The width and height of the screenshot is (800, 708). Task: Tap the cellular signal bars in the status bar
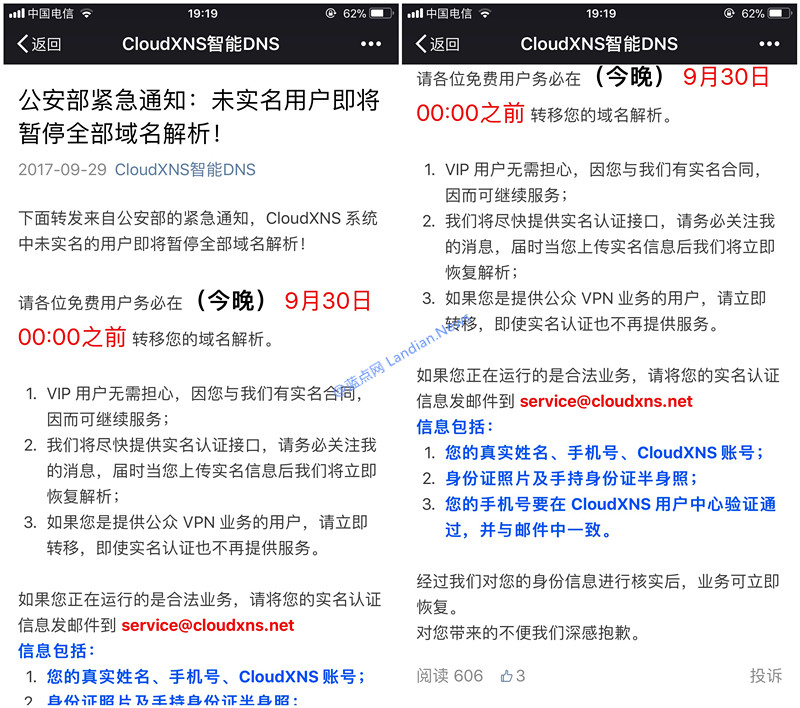(18, 14)
